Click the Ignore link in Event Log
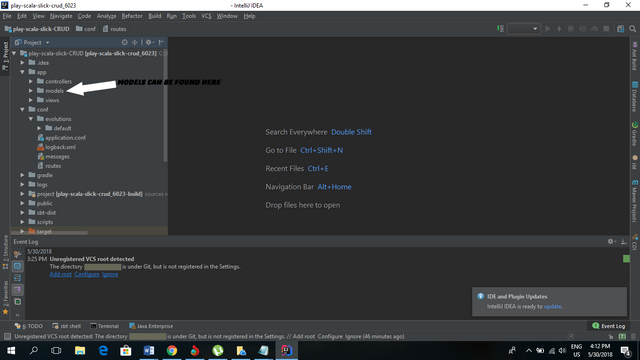Viewport: 640px width, 360px height. 110,274
